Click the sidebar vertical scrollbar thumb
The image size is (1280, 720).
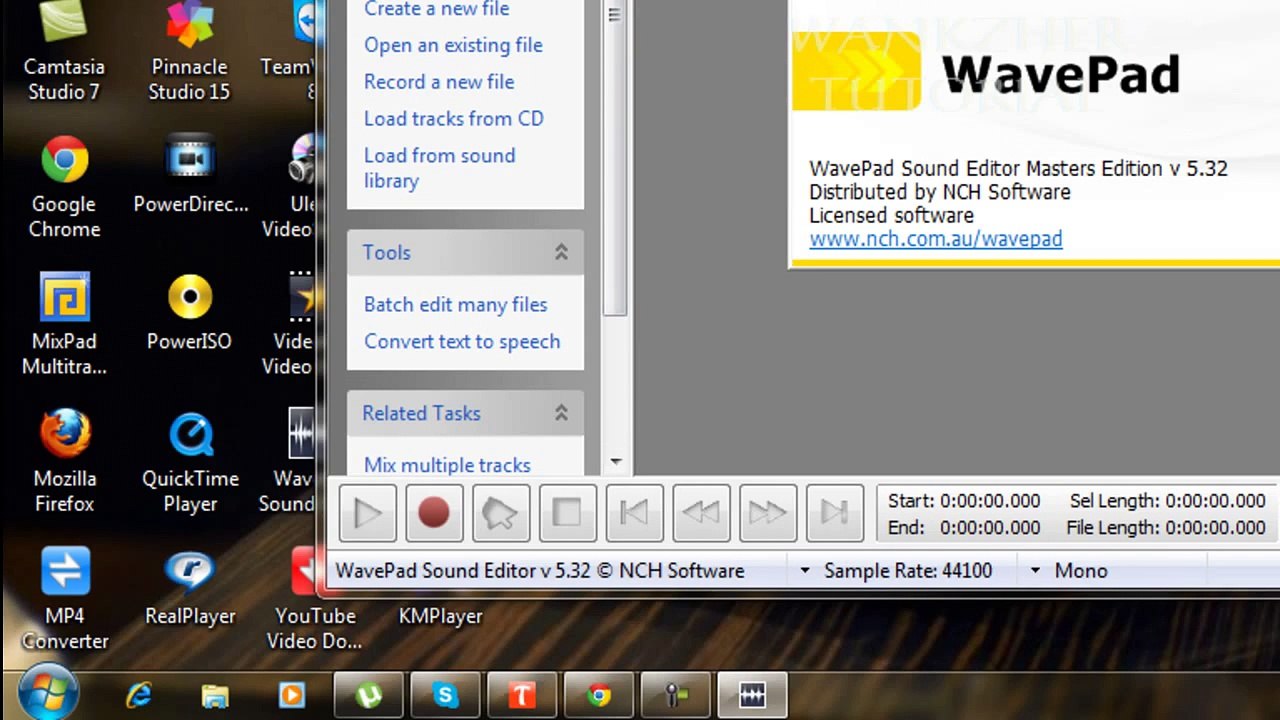point(615,158)
